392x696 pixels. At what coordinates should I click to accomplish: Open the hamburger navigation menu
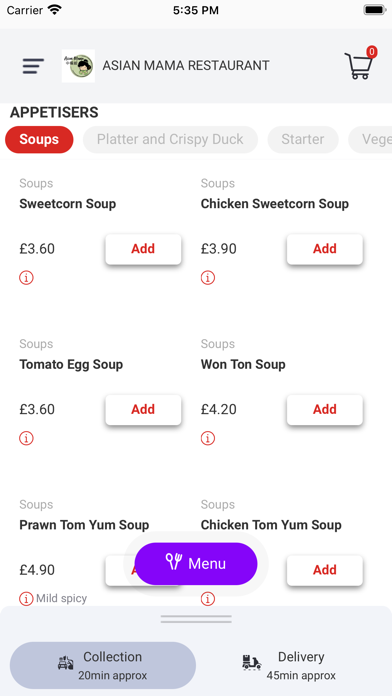33,66
